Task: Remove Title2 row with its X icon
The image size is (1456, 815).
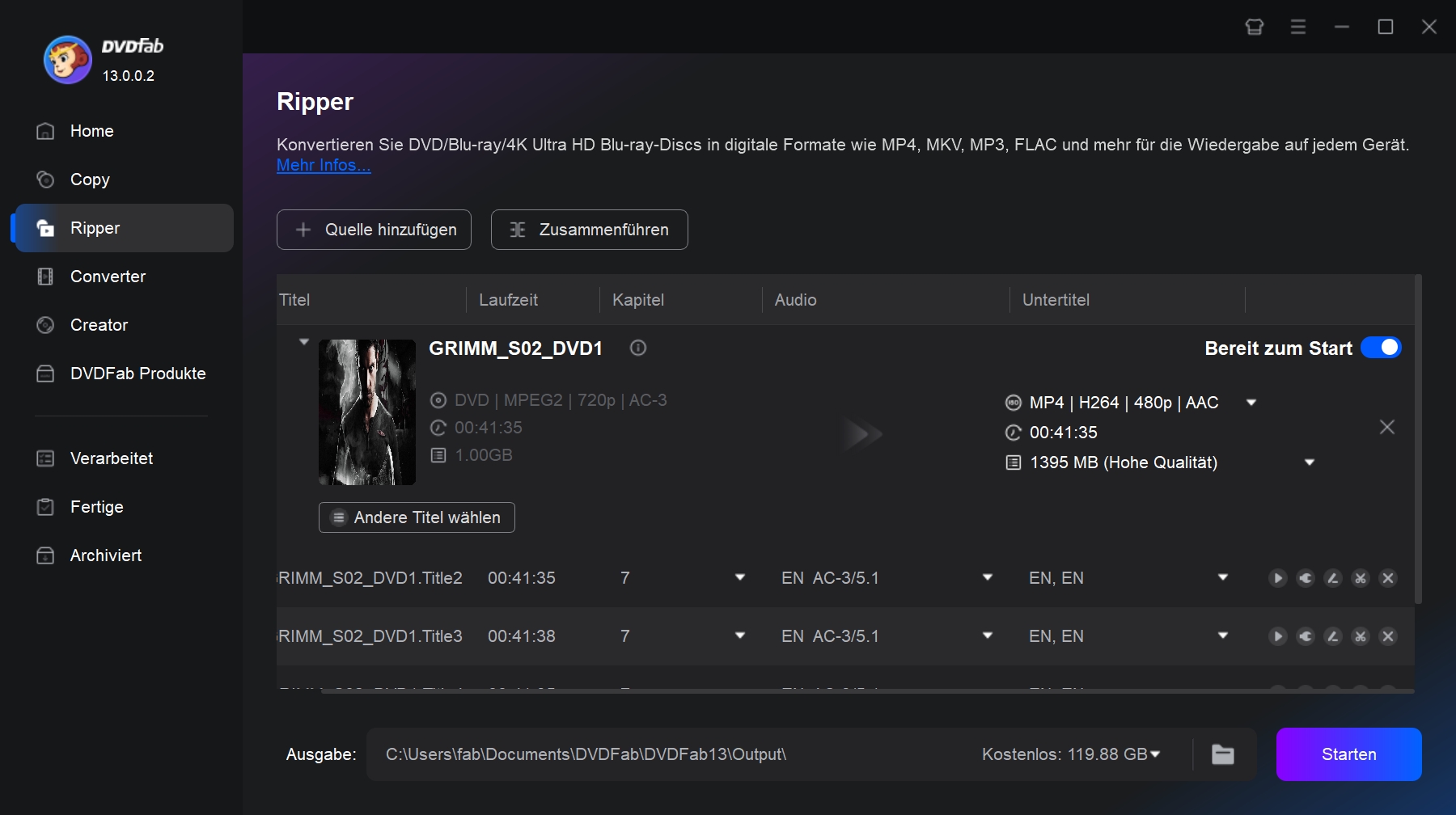Action: click(1388, 578)
